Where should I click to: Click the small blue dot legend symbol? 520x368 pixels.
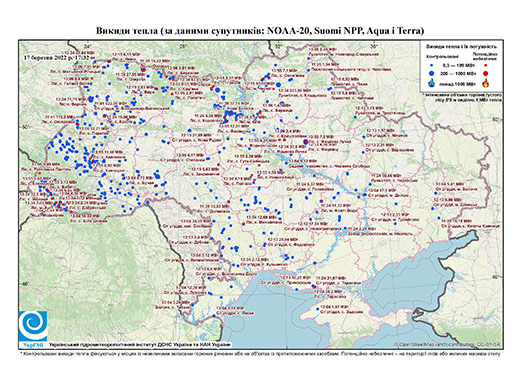coord(432,65)
